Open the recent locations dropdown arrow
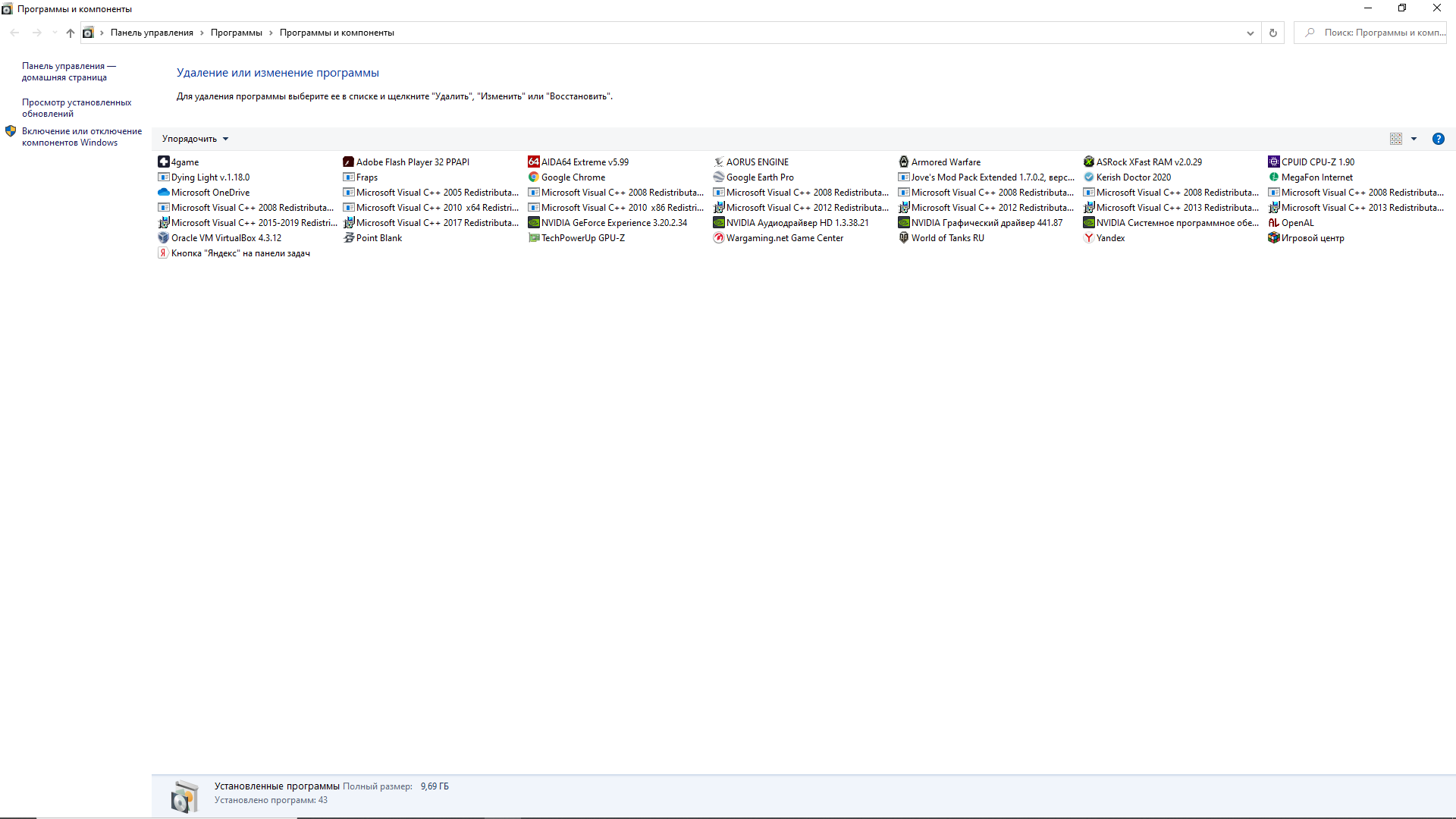 pos(55,33)
